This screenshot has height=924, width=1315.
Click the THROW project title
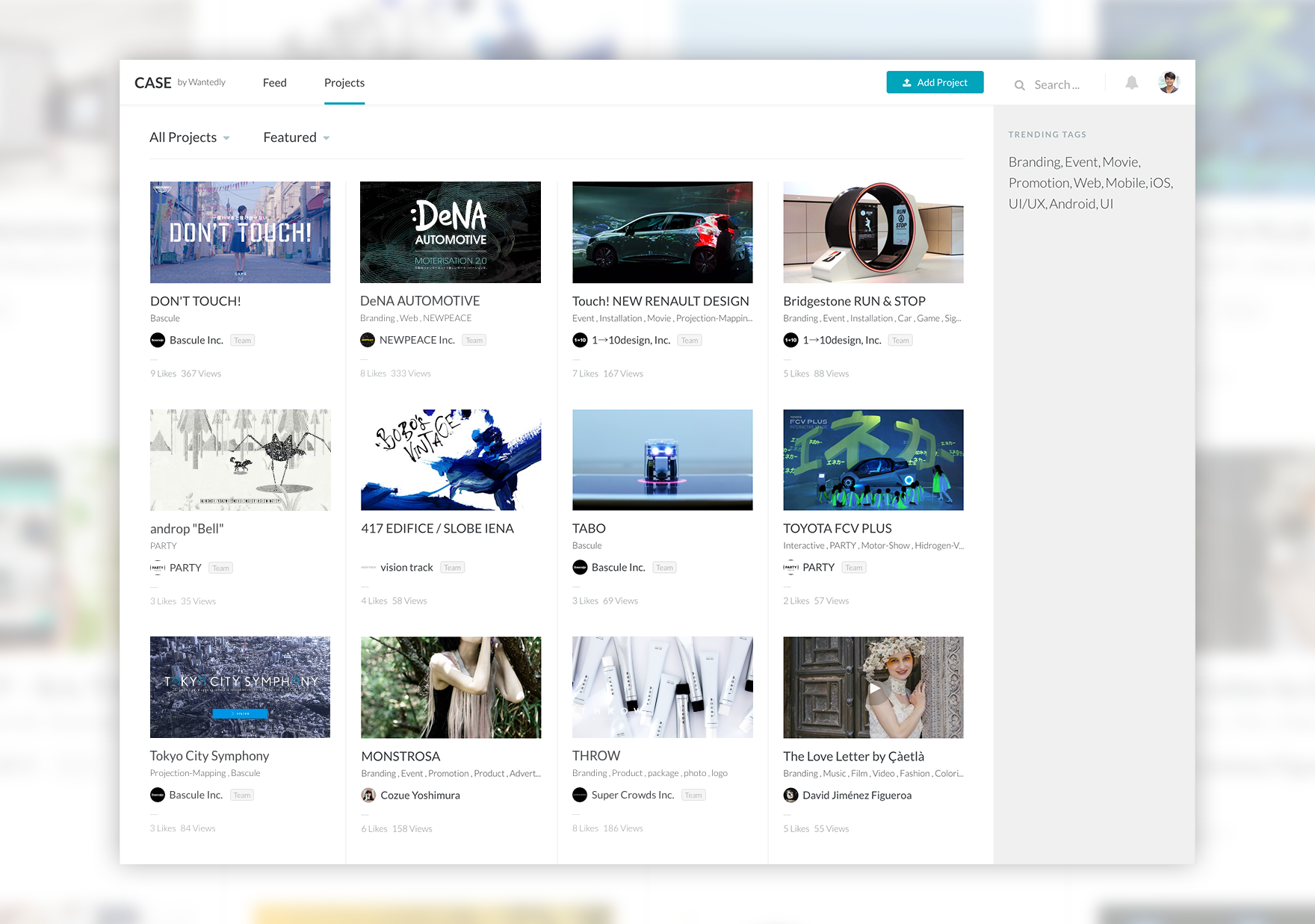tap(596, 756)
